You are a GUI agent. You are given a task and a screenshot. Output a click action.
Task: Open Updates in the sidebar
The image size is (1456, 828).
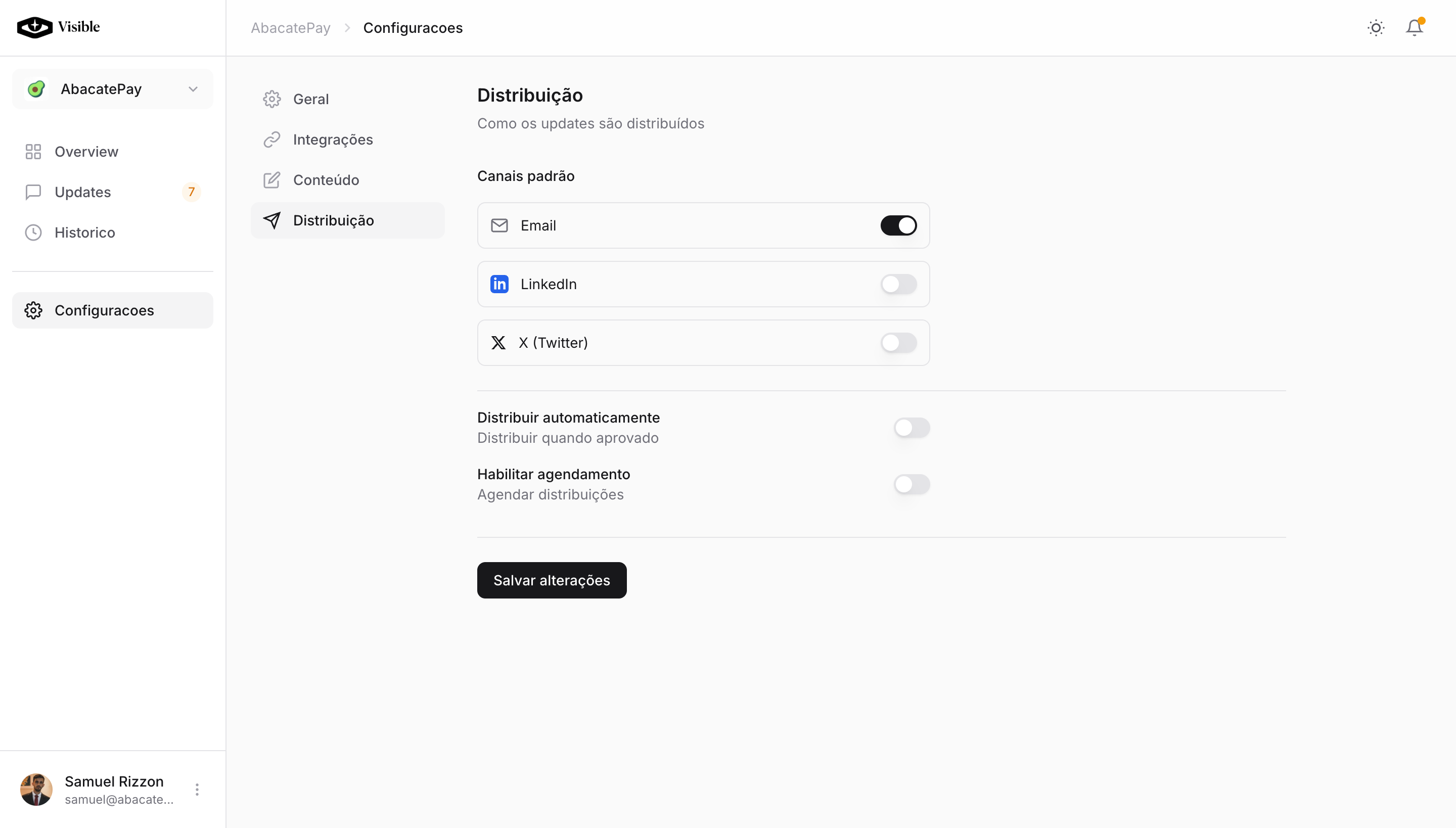(x=82, y=192)
